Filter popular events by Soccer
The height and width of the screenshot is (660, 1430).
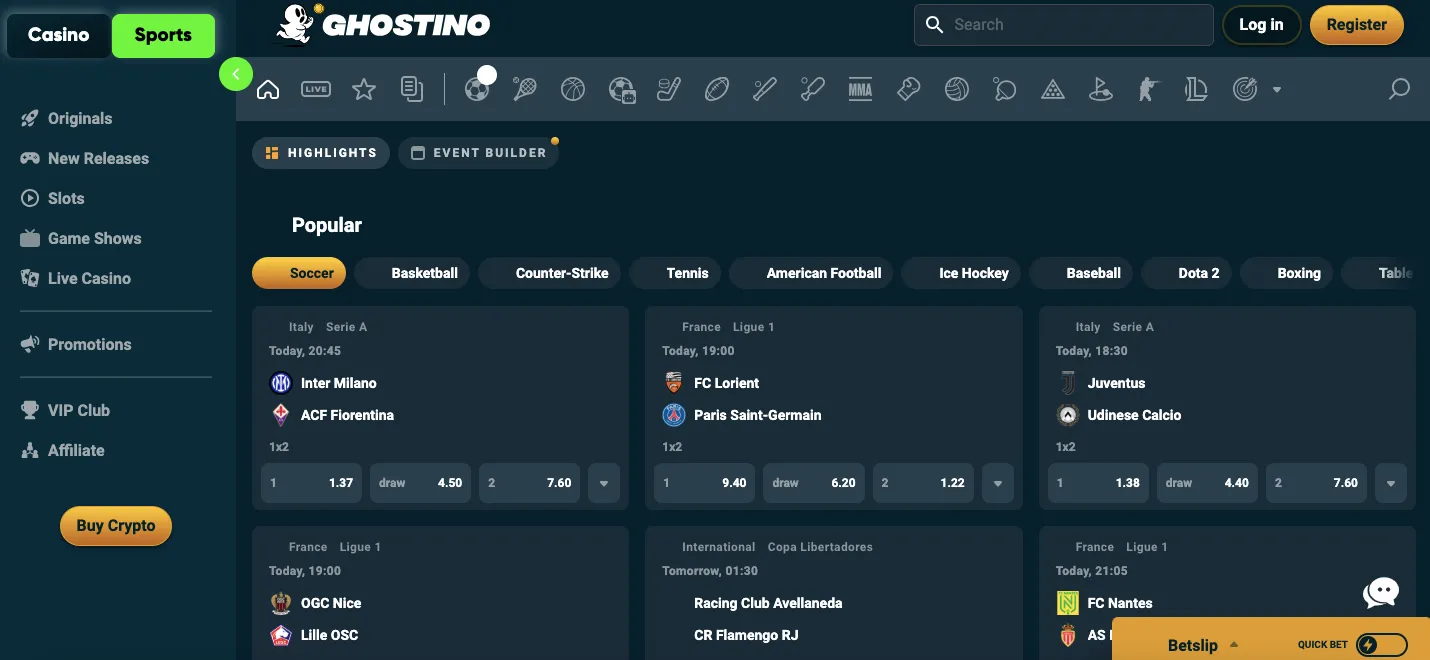coord(300,273)
